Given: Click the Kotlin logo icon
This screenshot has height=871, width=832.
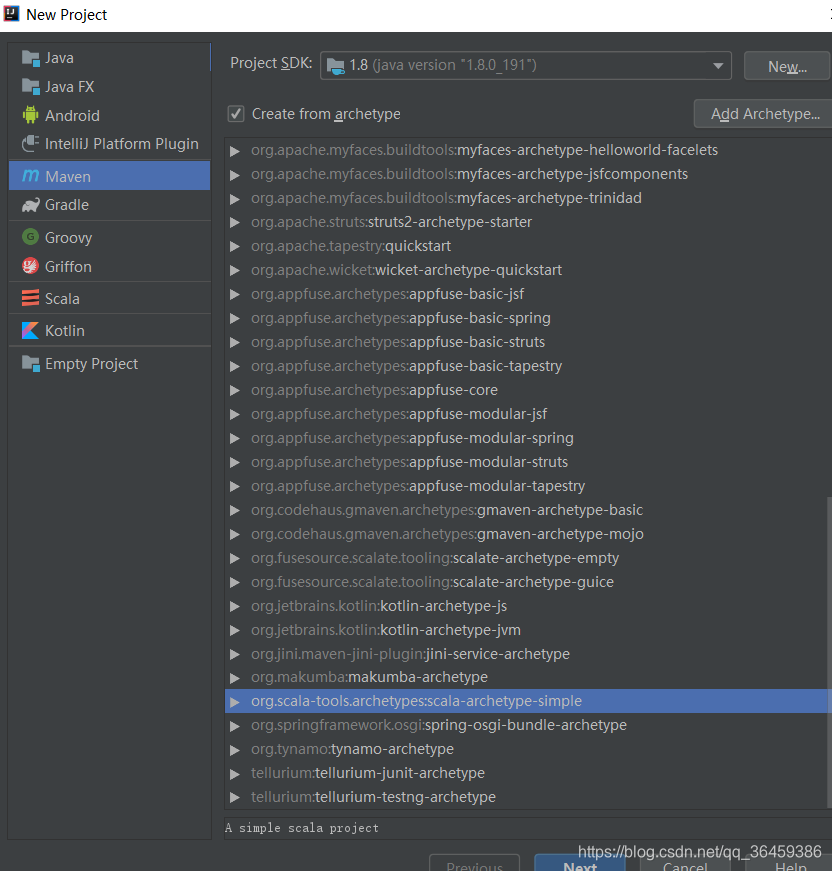Looking at the screenshot, I should 31,331.
